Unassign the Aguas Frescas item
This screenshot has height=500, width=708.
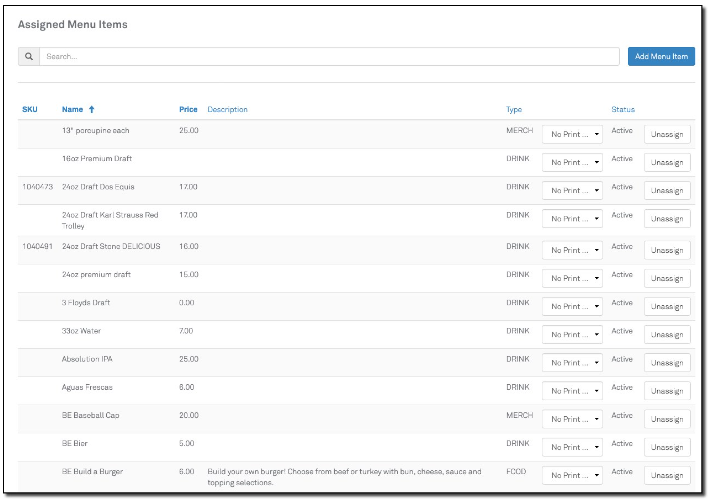coord(667,391)
